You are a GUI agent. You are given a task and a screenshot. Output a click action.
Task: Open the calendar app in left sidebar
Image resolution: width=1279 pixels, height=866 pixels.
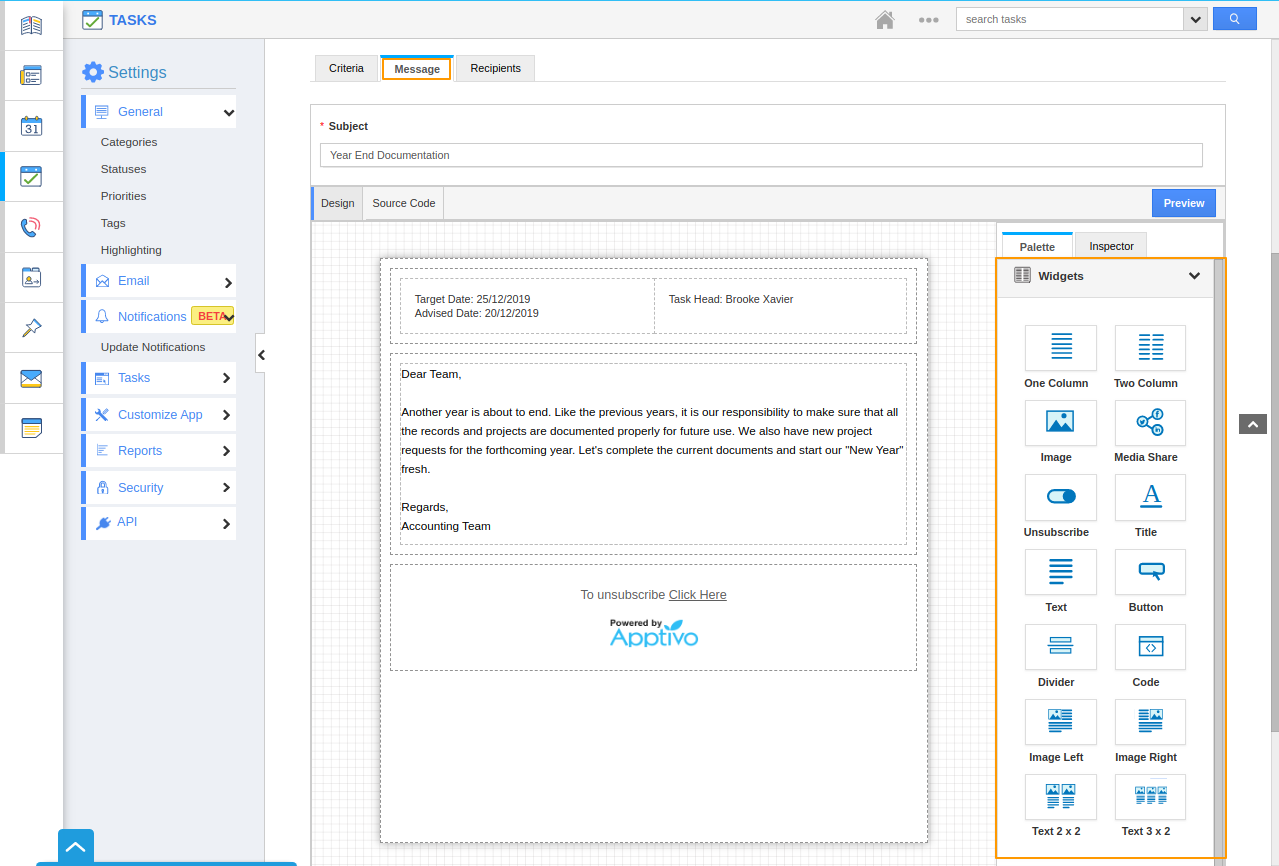click(x=31, y=126)
